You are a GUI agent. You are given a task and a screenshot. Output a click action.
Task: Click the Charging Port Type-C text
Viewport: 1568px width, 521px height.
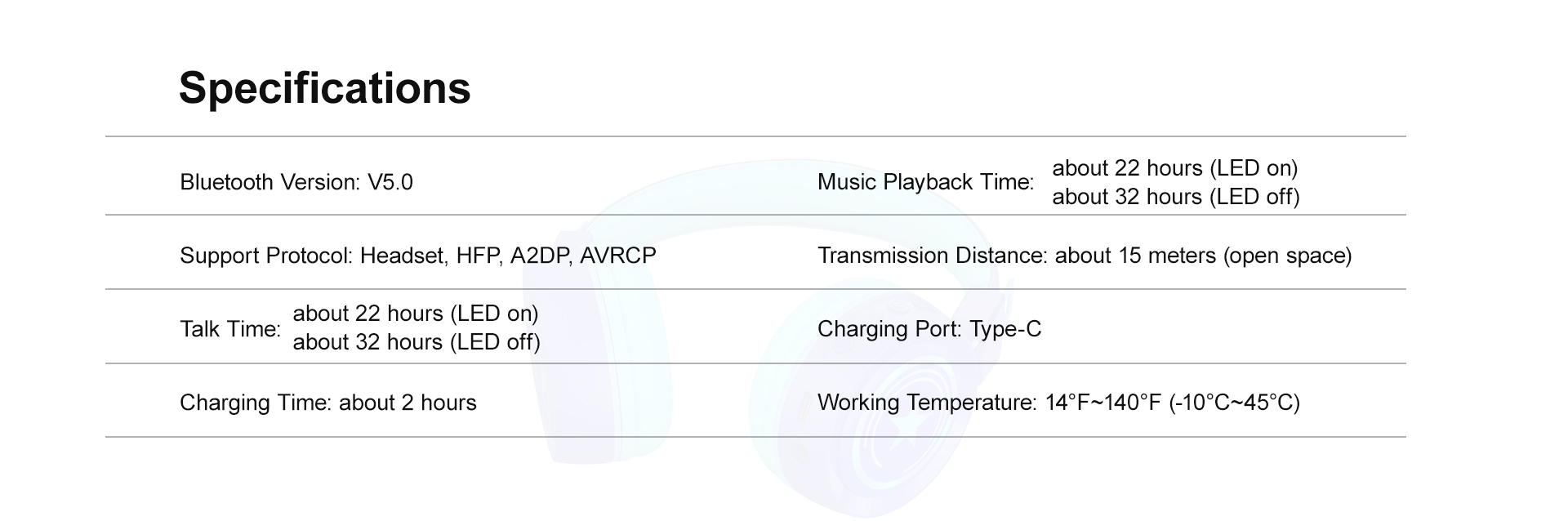tap(929, 329)
